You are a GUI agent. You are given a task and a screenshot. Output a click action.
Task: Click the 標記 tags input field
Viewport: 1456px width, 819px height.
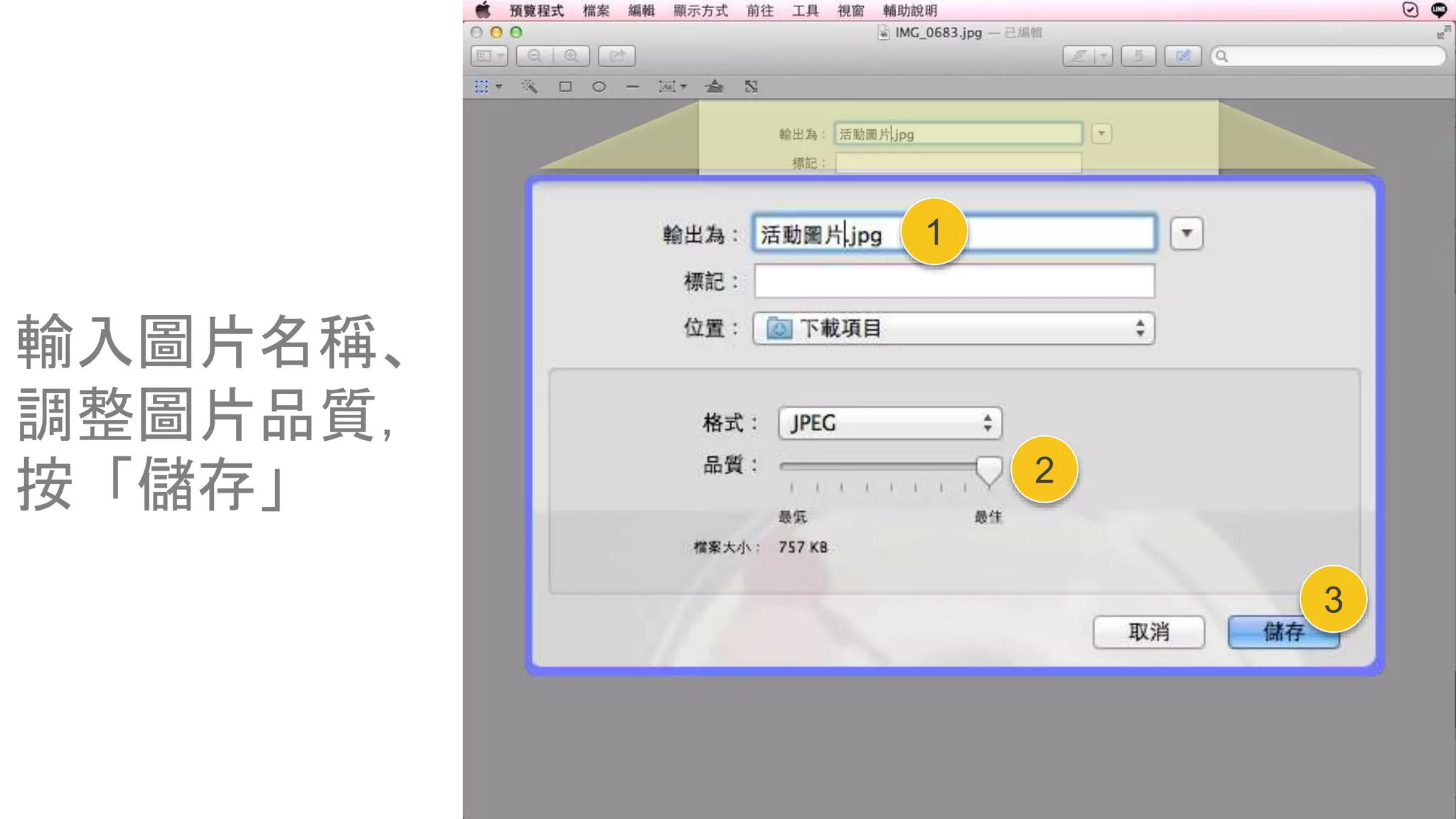(953, 282)
